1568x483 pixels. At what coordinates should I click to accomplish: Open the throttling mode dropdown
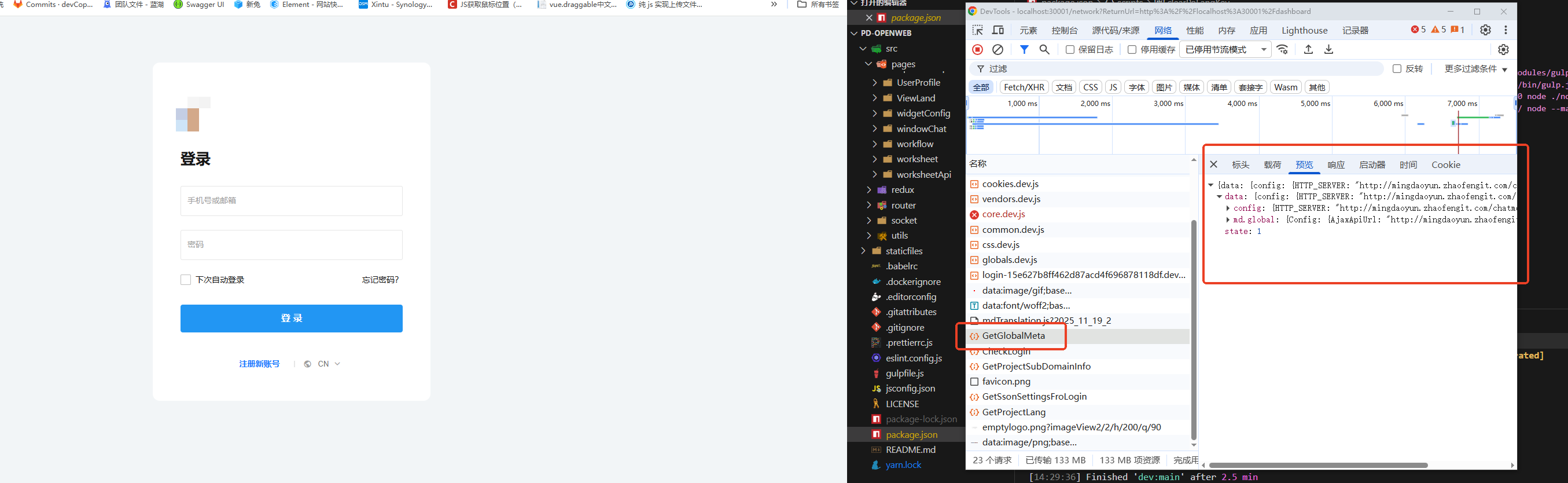tap(1225, 49)
